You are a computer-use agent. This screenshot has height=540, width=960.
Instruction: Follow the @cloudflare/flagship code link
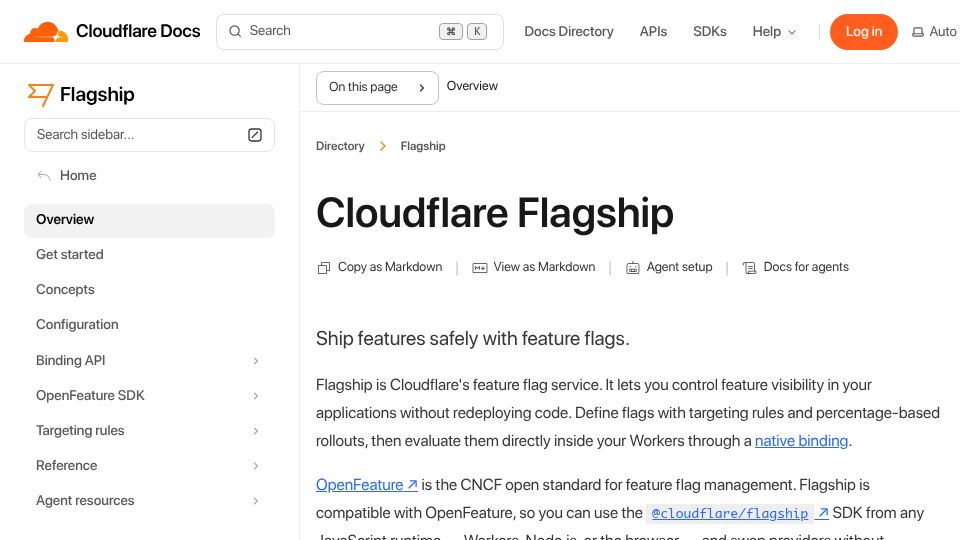730,513
